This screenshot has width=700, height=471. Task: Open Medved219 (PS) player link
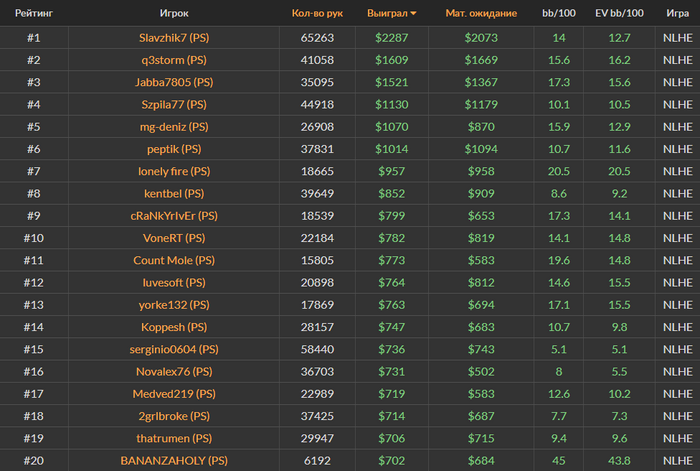tap(174, 394)
